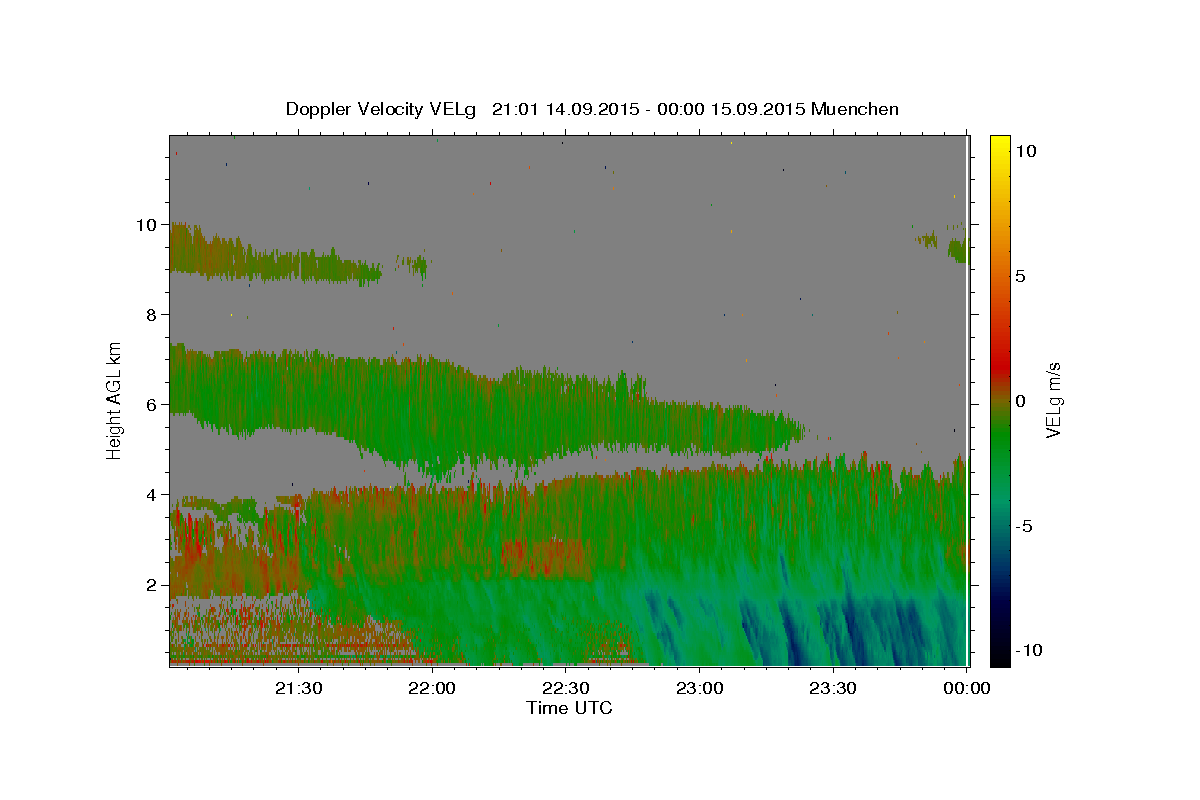
Task: Click colorbar tick value -5
Action: [x=1023, y=526]
